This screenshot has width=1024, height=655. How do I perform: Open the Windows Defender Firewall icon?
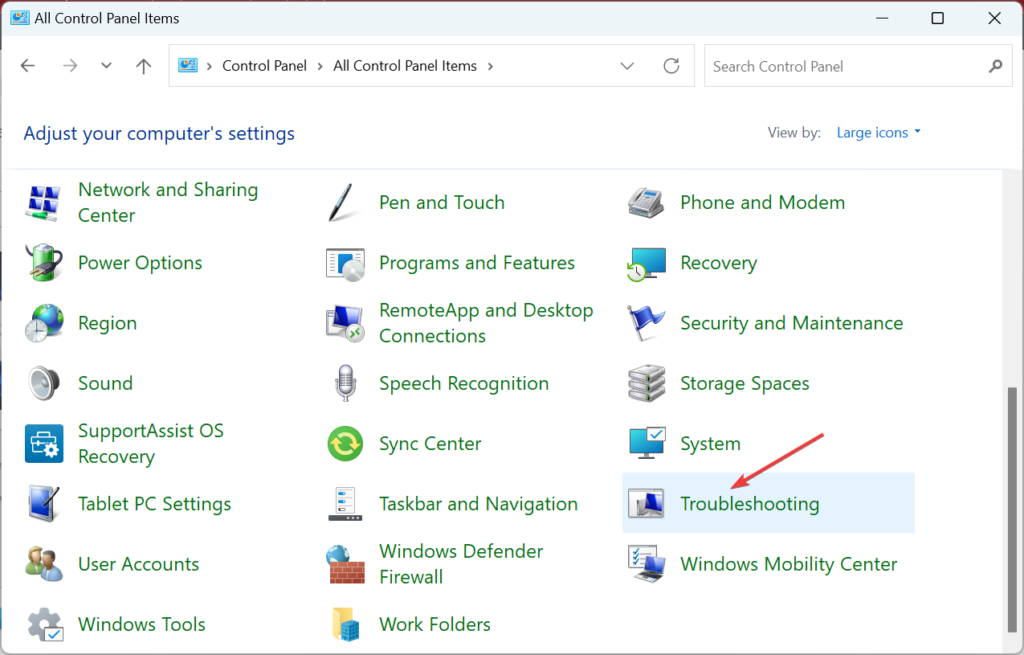[x=345, y=564]
